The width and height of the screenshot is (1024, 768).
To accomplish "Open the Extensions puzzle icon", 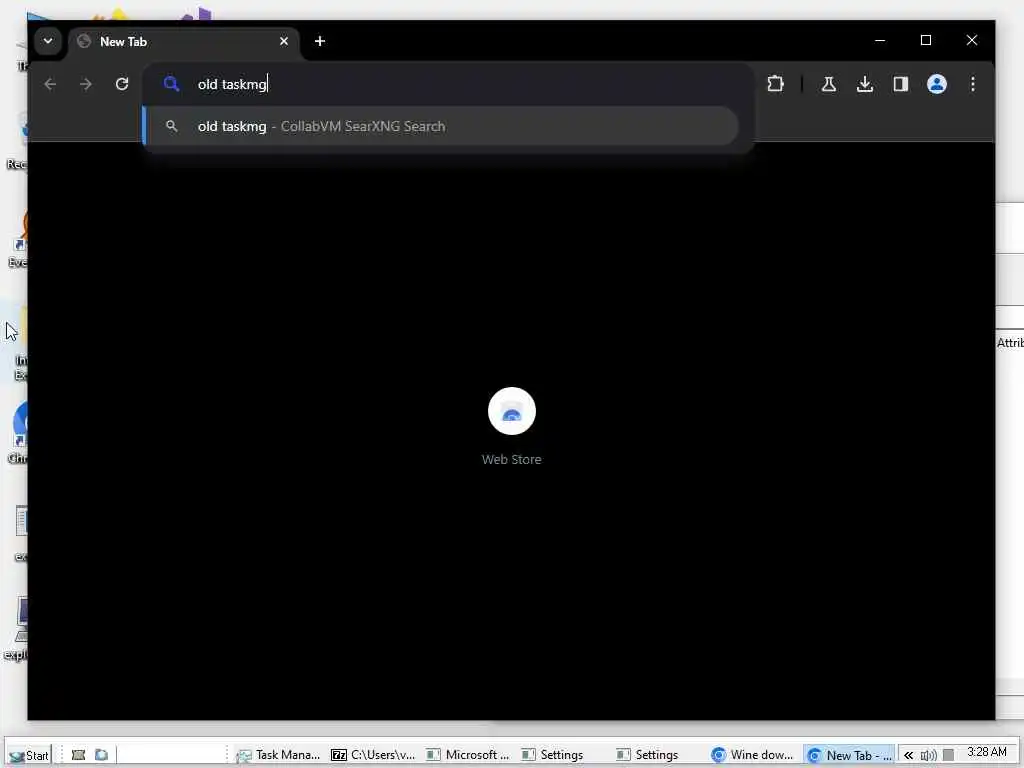I will (x=775, y=84).
